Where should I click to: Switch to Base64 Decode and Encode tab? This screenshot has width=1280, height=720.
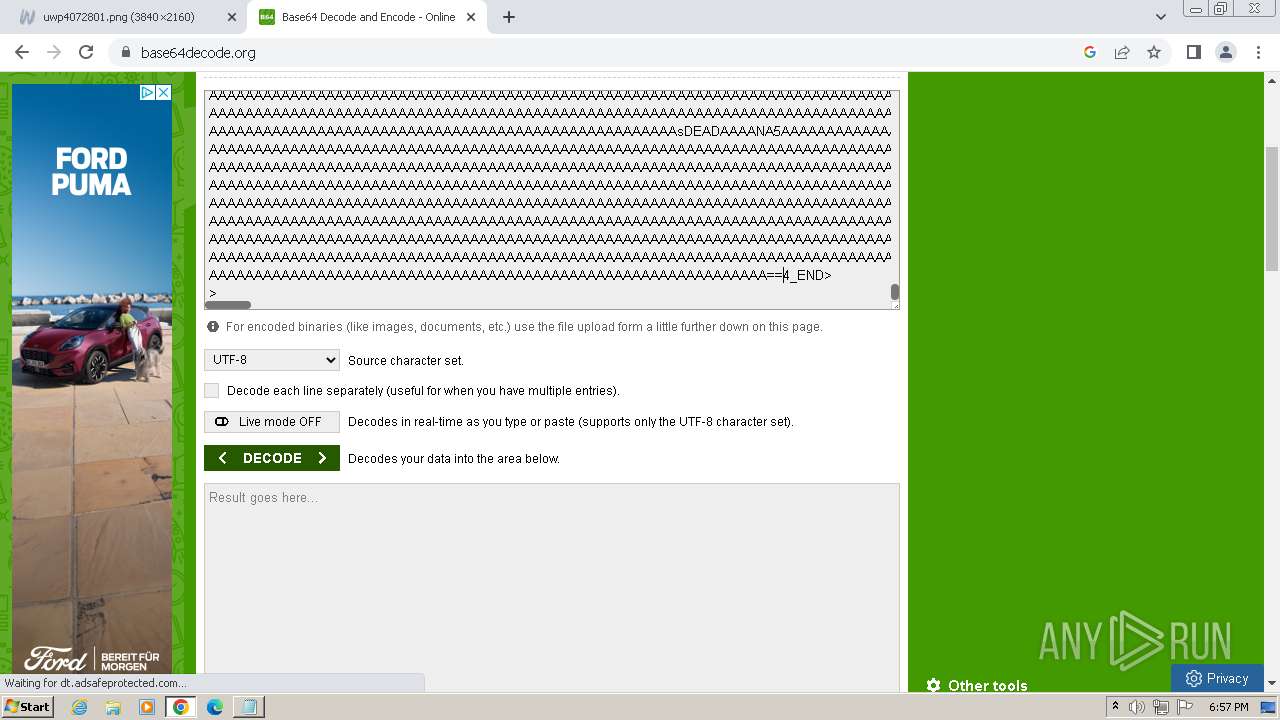click(x=366, y=17)
